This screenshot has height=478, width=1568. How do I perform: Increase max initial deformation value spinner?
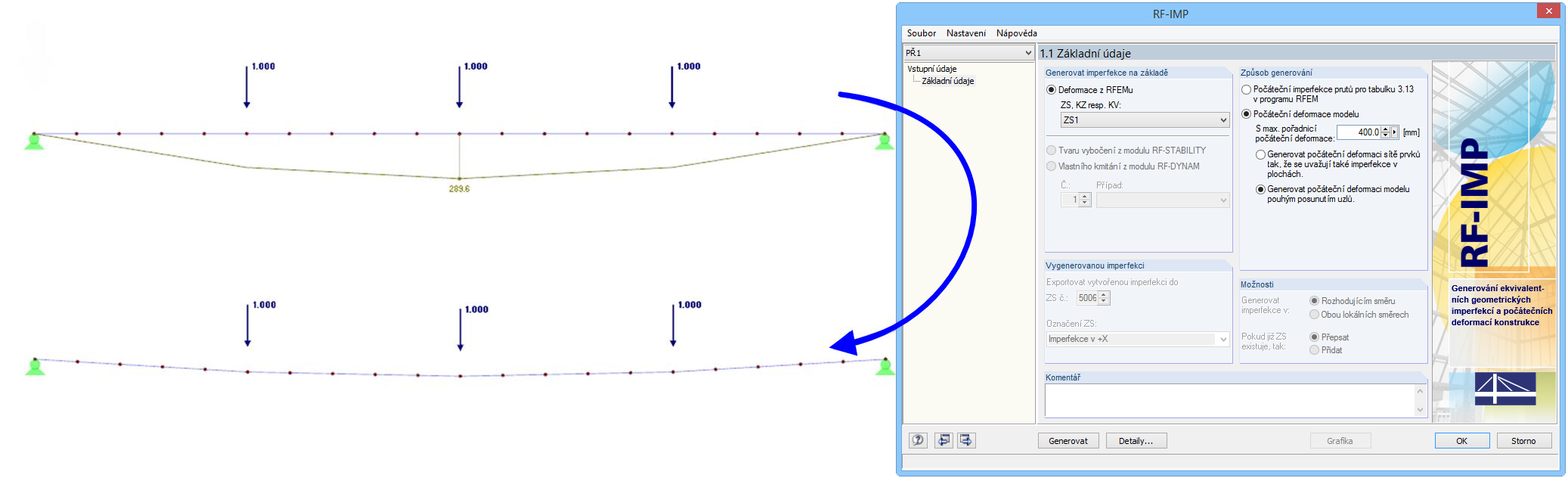point(1385,129)
